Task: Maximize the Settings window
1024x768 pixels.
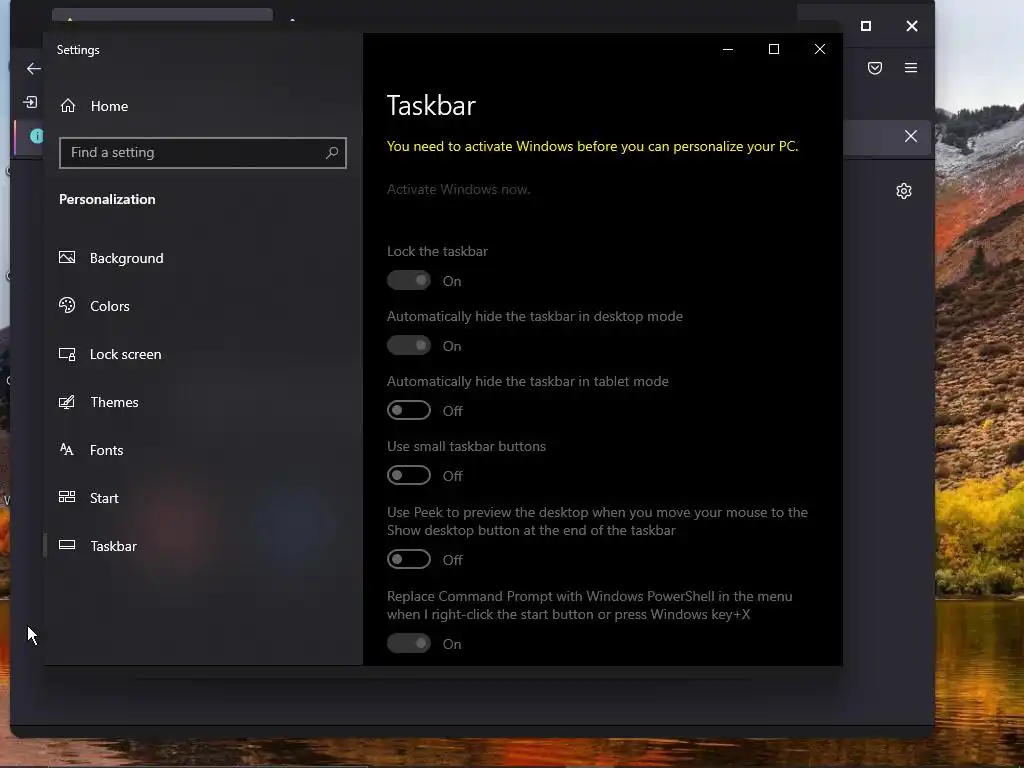Action: [774, 49]
